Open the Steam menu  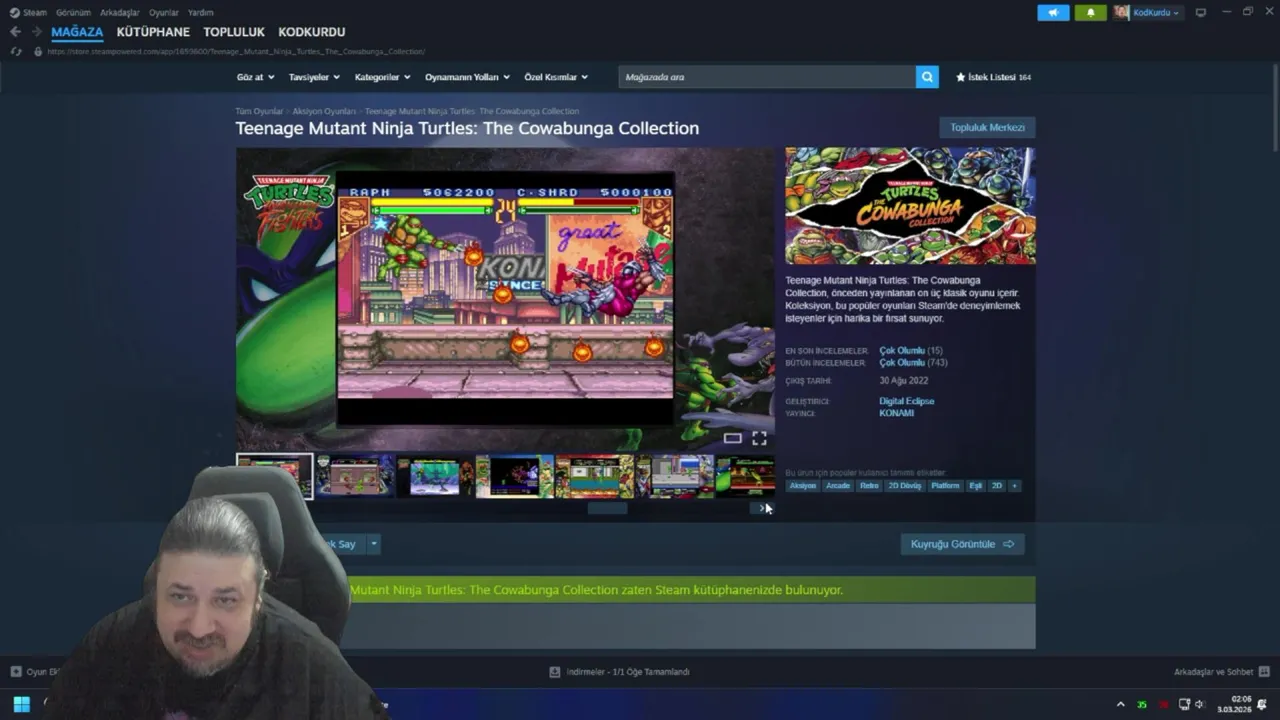click(x=35, y=13)
